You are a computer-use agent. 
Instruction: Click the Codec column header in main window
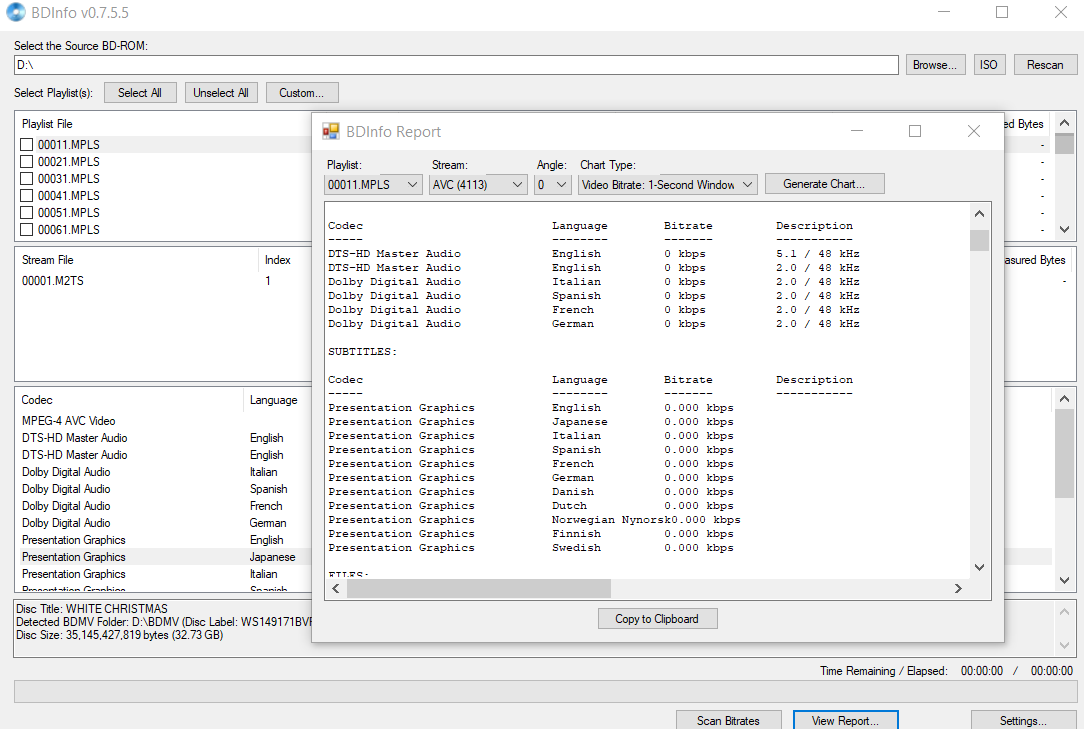coord(37,400)
